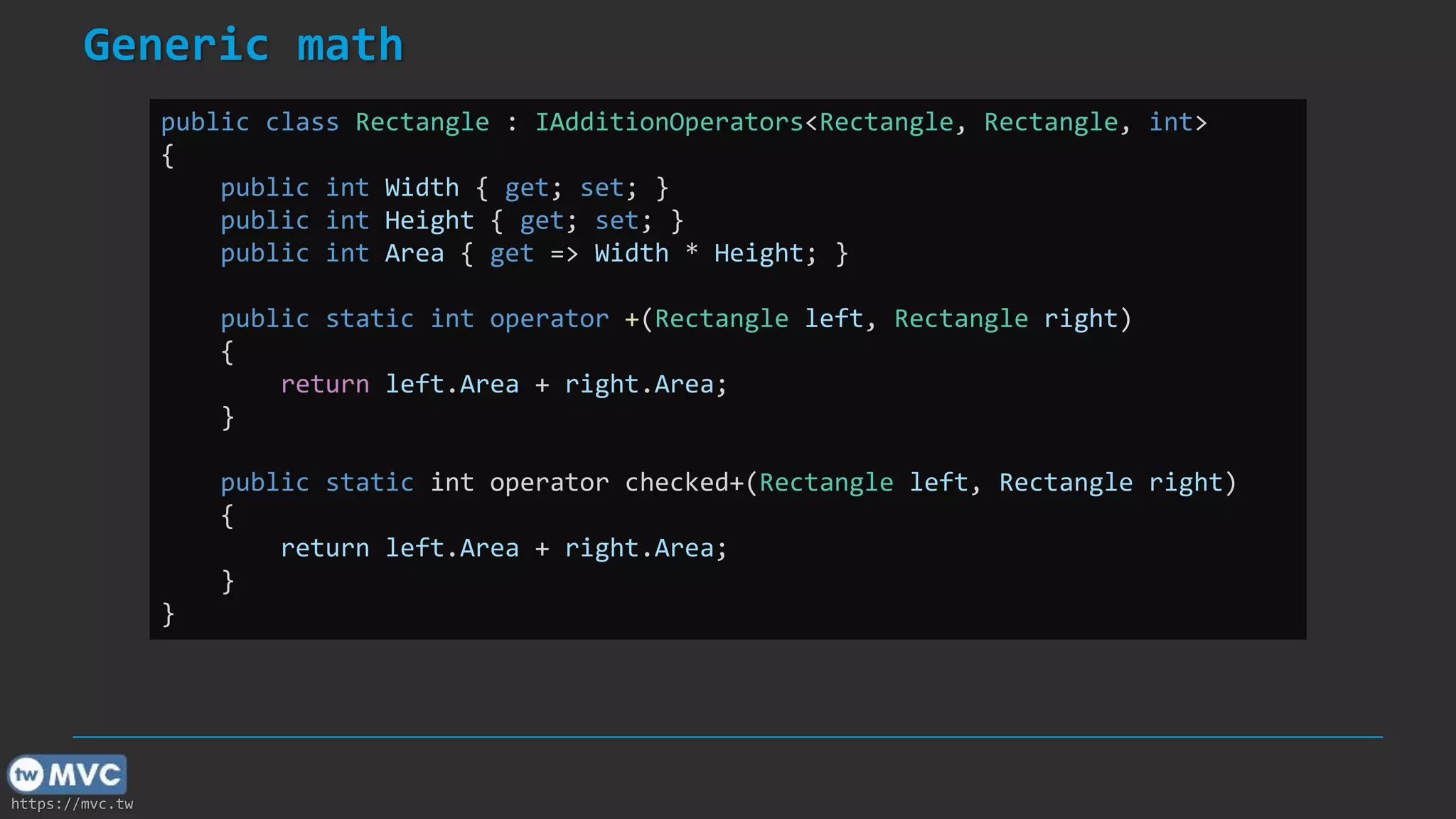Click the 'Width { get; set; }' property line
The image size is (1456, 819).
coord(444,188)
